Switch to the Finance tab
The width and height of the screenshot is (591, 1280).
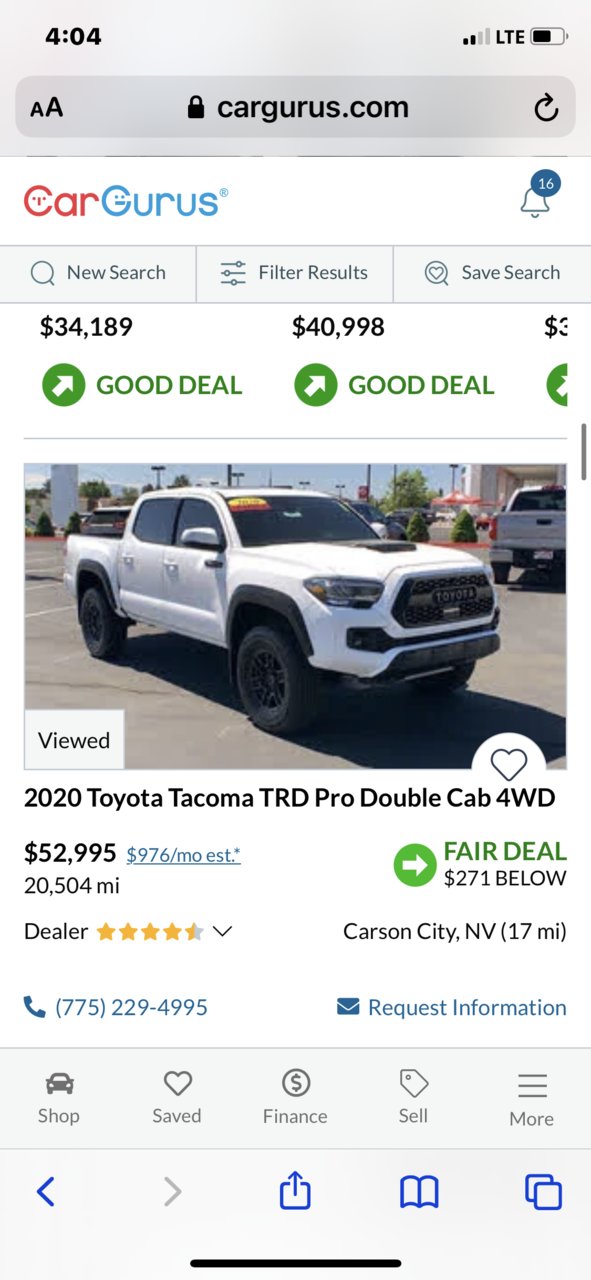(295, 1098)
